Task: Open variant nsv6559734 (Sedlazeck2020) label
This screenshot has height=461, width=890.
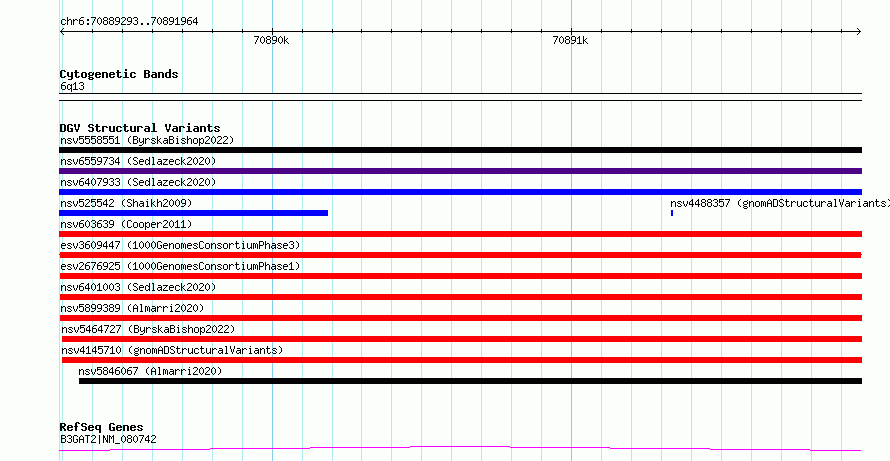Action: click(x=138, y=161)
